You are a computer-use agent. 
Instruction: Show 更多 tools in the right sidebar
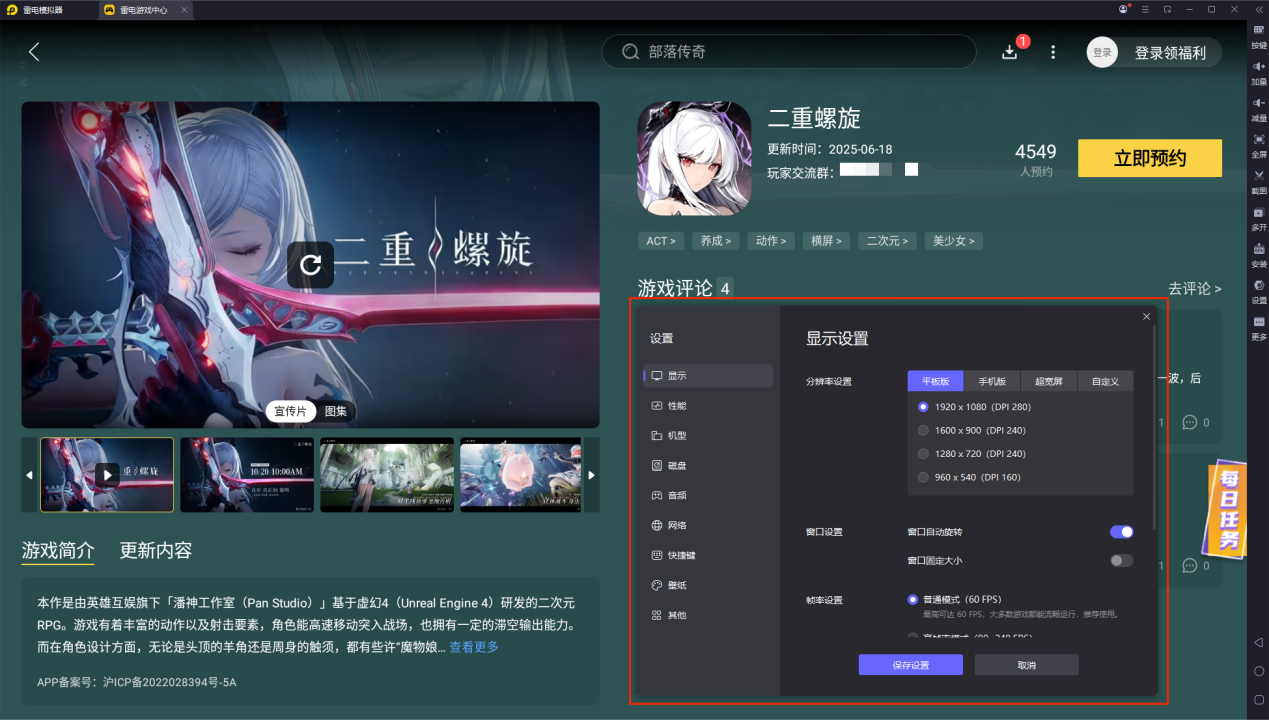click(x=1259, y=328)
